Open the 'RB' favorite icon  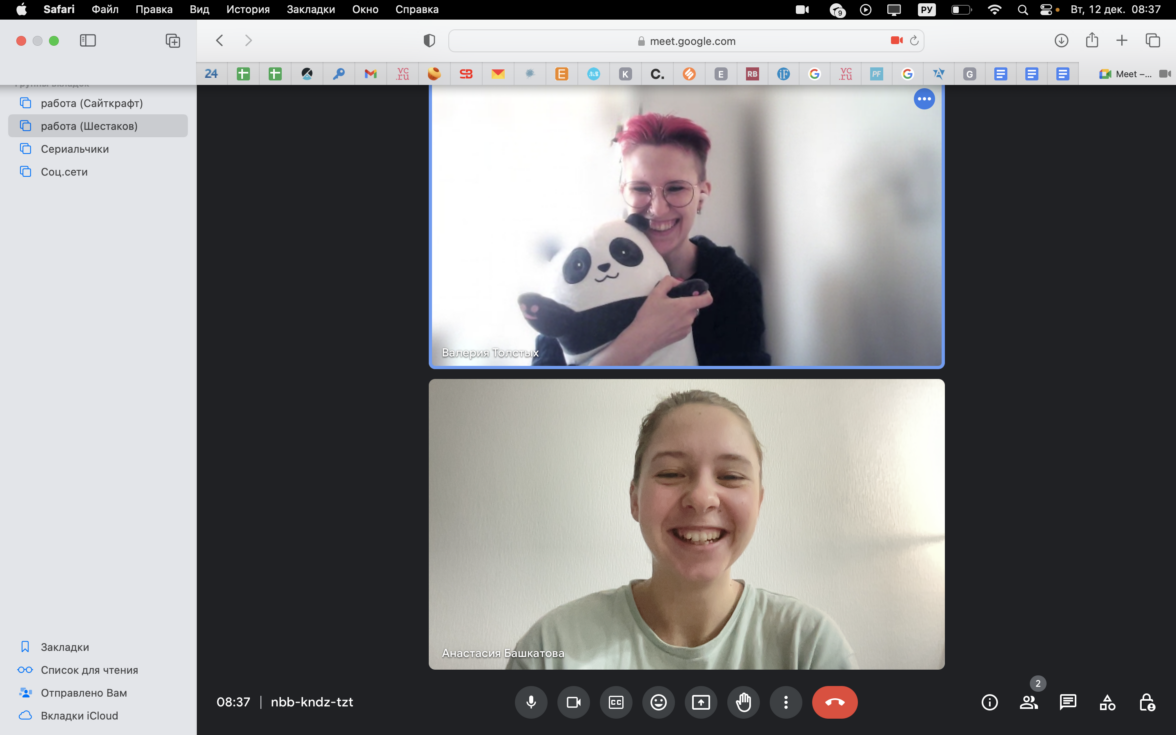[752, 74]
